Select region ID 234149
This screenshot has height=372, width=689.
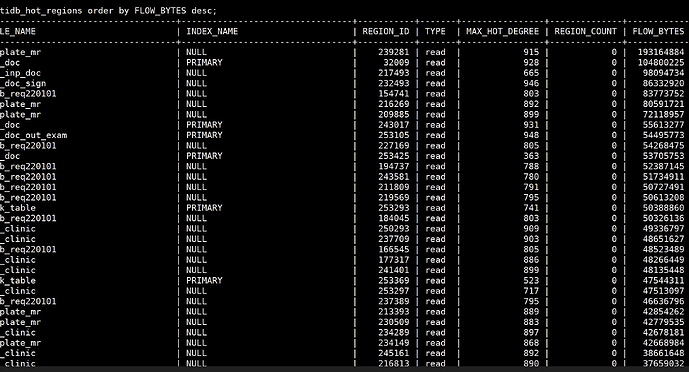[394, 343]
